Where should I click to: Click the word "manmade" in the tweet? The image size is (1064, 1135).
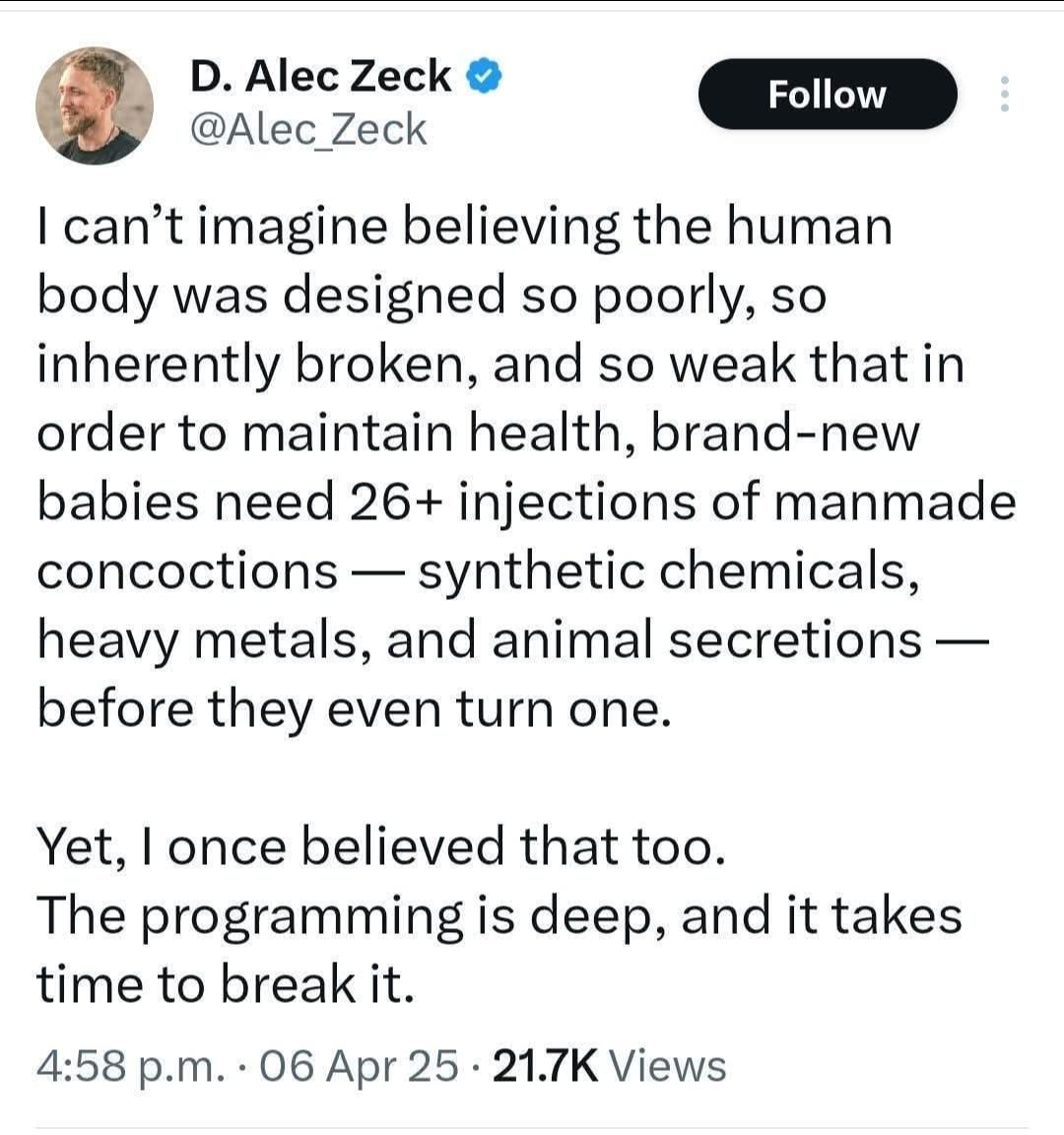pyautogui.click(x=893, y=501)
